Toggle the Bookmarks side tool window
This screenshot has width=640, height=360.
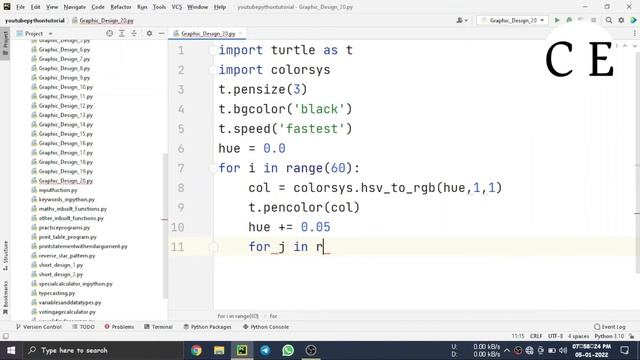pos(5,298)
